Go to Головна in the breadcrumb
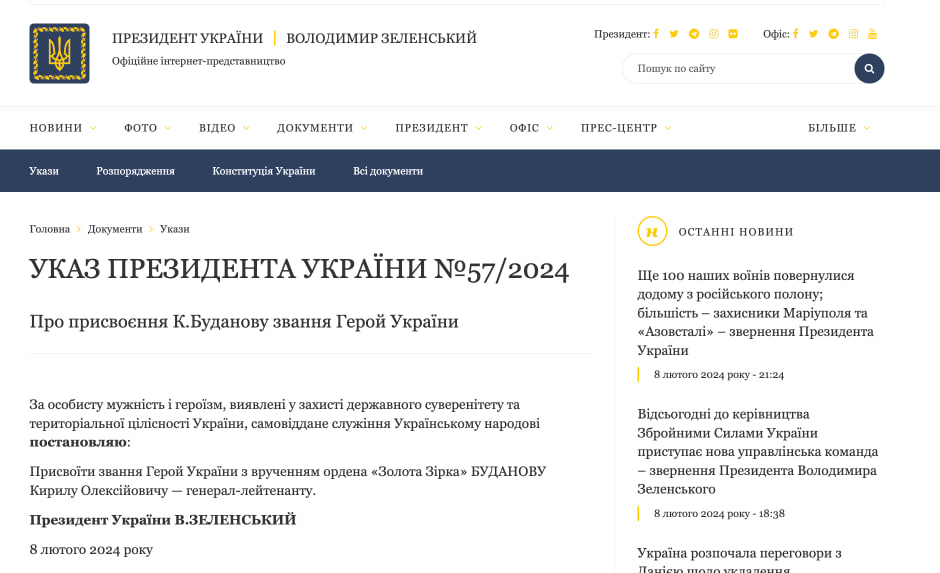 (x=50, y=229)
